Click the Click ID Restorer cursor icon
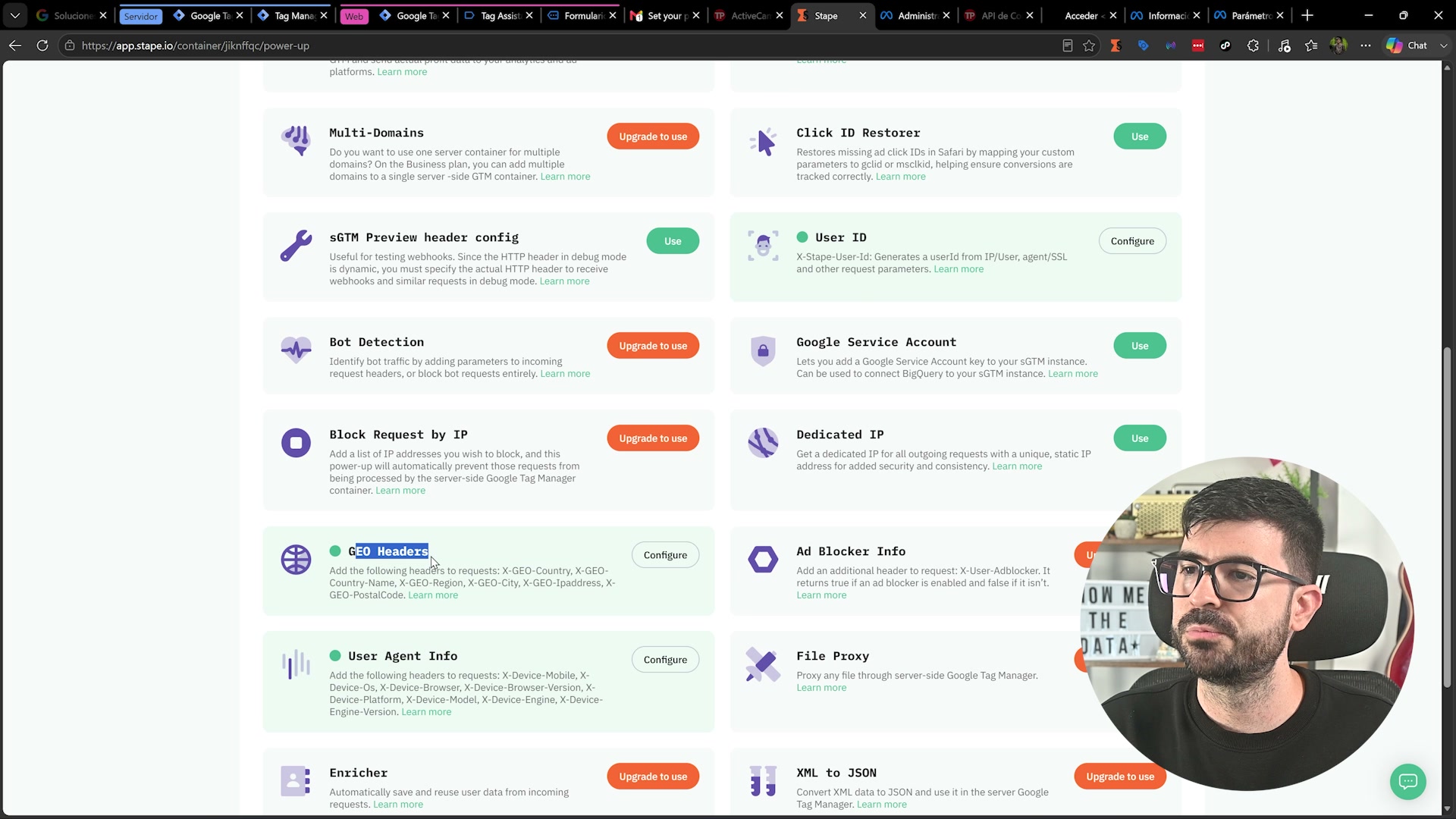 pos(763,141)
